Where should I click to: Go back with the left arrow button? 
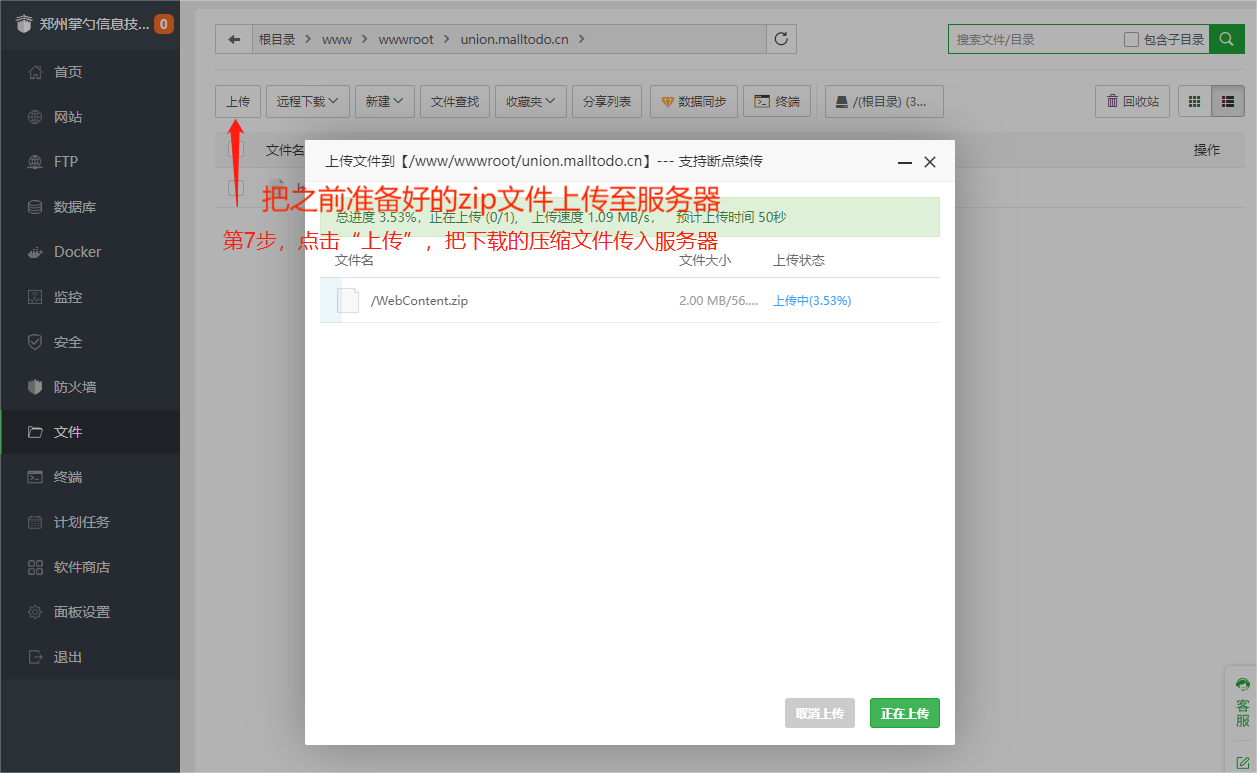234,39
